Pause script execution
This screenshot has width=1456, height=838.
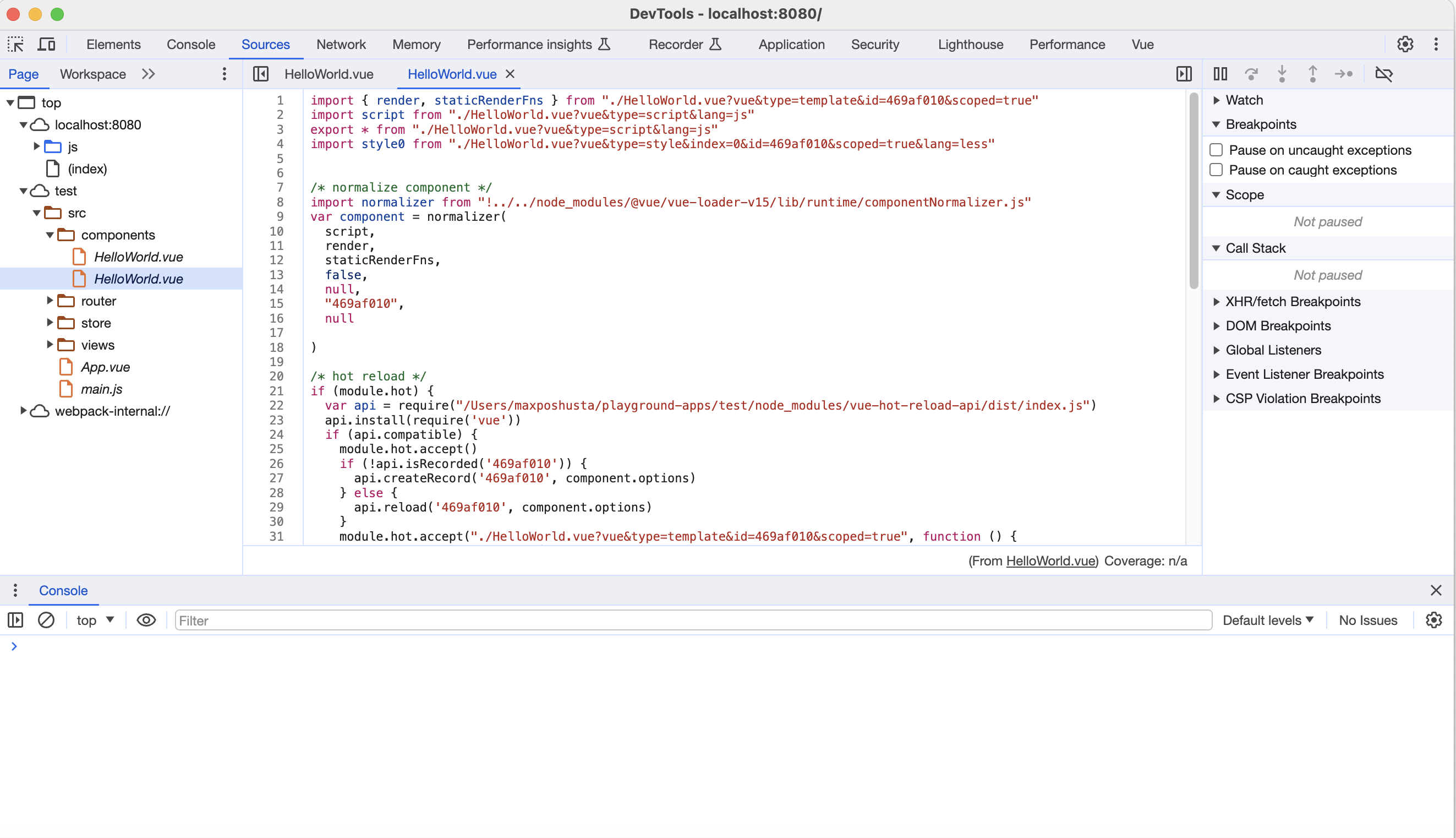1220,74
